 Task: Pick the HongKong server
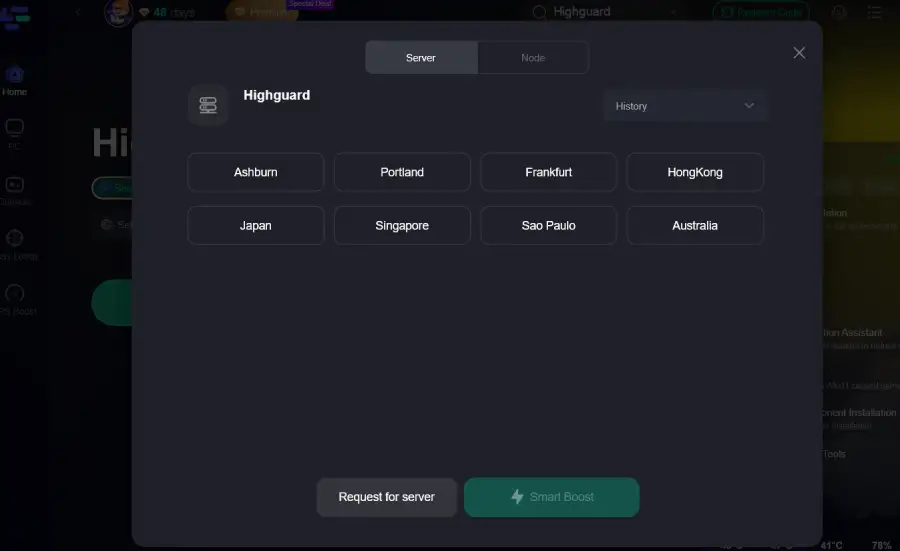point(695,172)
